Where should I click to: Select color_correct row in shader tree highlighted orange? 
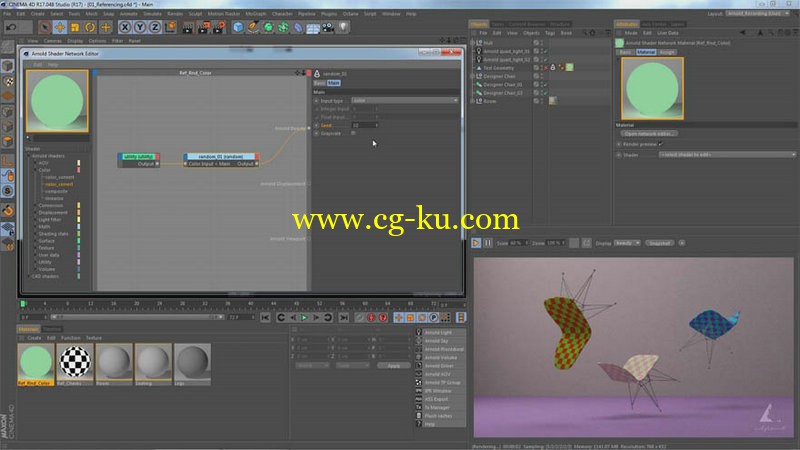(59, 184)
